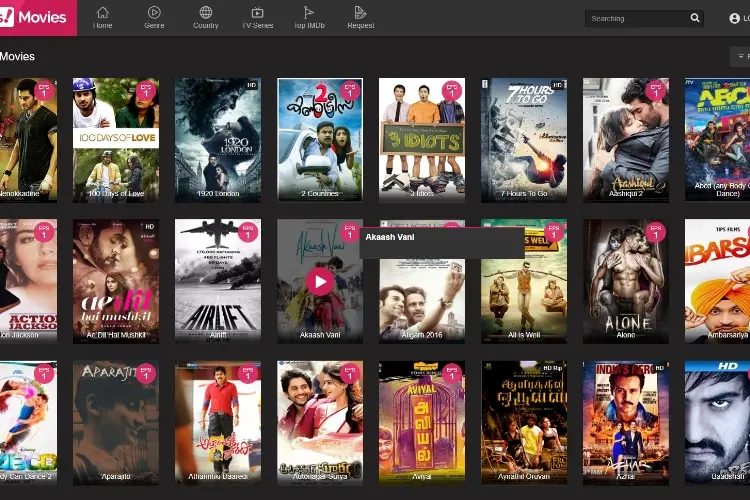This screenshot has height=500, width=750.
Task: Click the HD Rip badge on Ayirathil Oruvan
Action: tap(553, 368)
